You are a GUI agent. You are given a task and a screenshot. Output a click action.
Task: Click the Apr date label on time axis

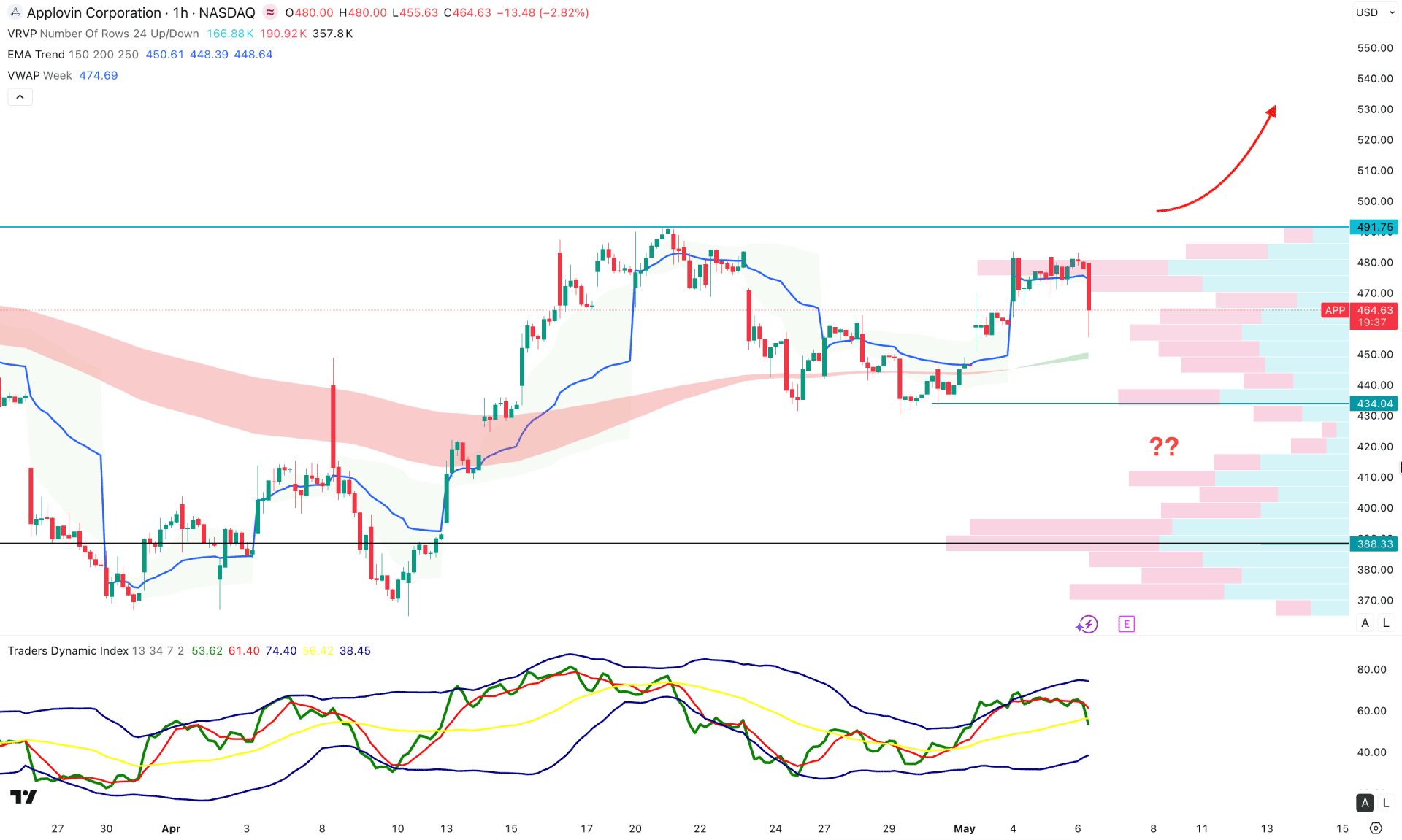(171, 828)
